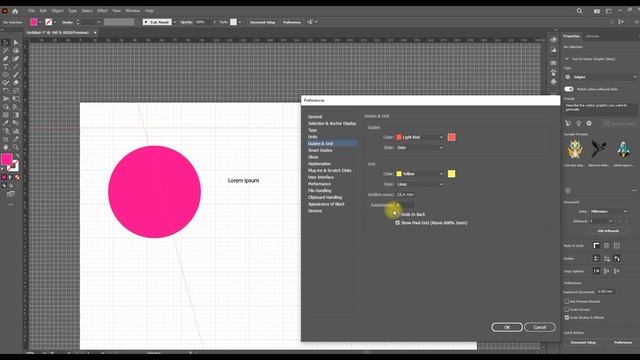Select the Ellipse shape tool

[6, 75]
